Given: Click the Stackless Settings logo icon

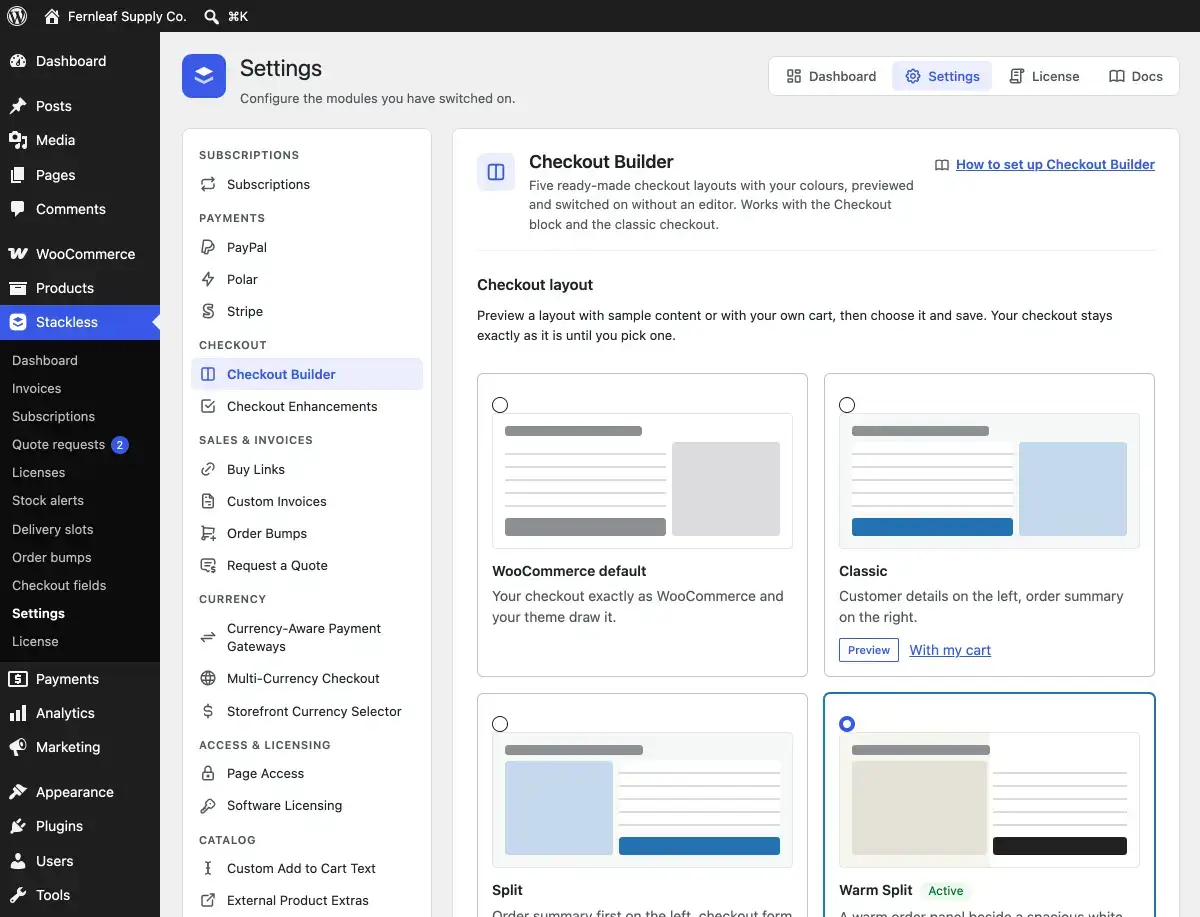Looking at the screenshot, I should point(204,76).
